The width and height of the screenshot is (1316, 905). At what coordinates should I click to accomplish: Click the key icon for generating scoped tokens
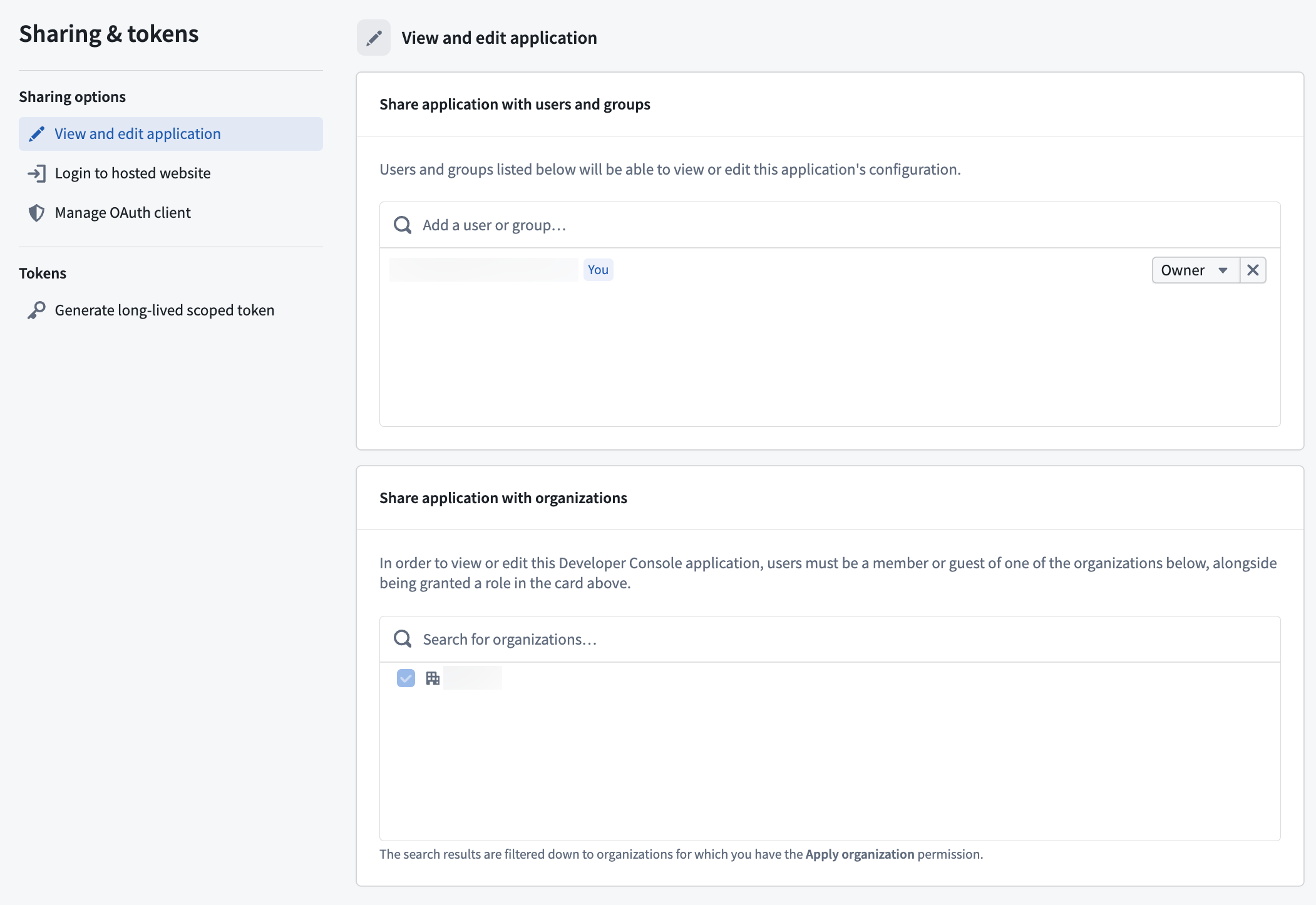click(x=36, y=310)
